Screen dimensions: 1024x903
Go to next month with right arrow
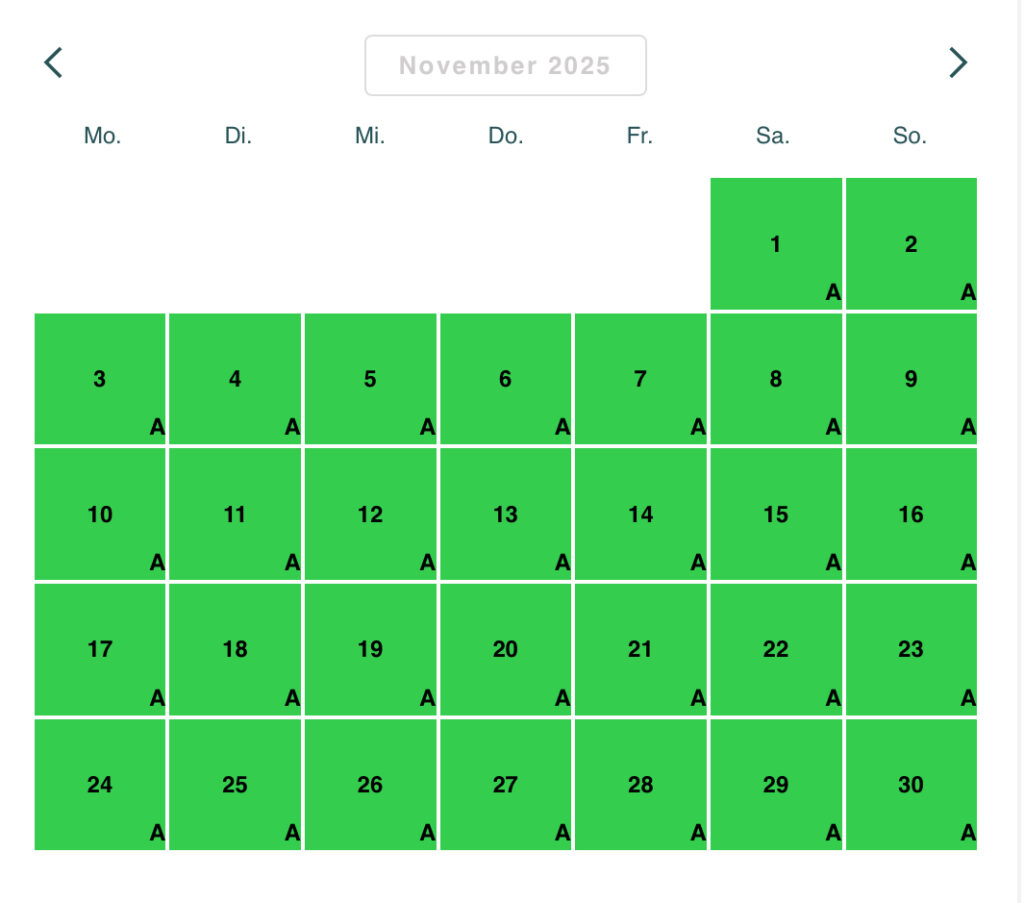[x=957, y=63]
